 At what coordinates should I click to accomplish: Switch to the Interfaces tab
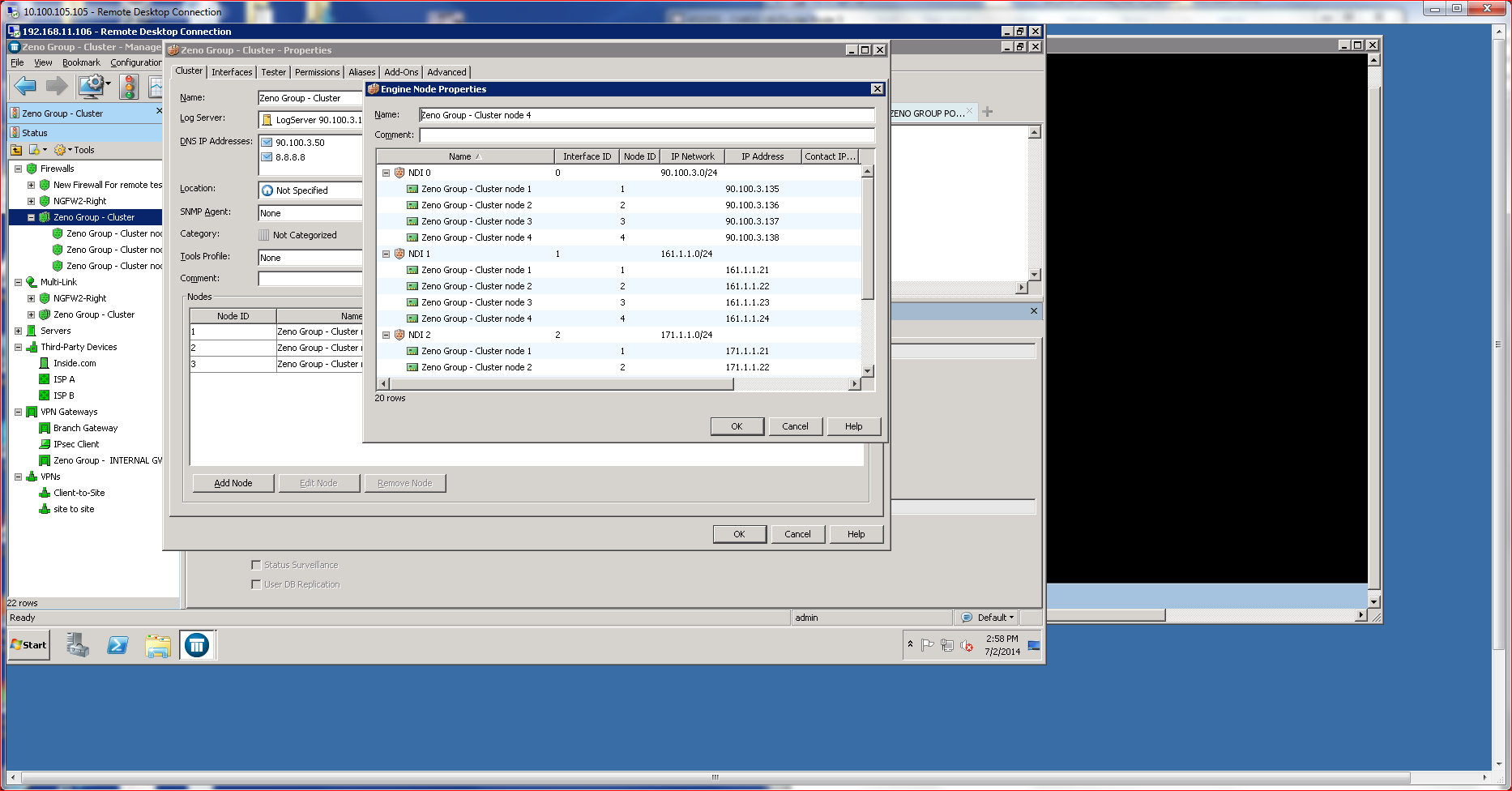(x=232, y=72)
